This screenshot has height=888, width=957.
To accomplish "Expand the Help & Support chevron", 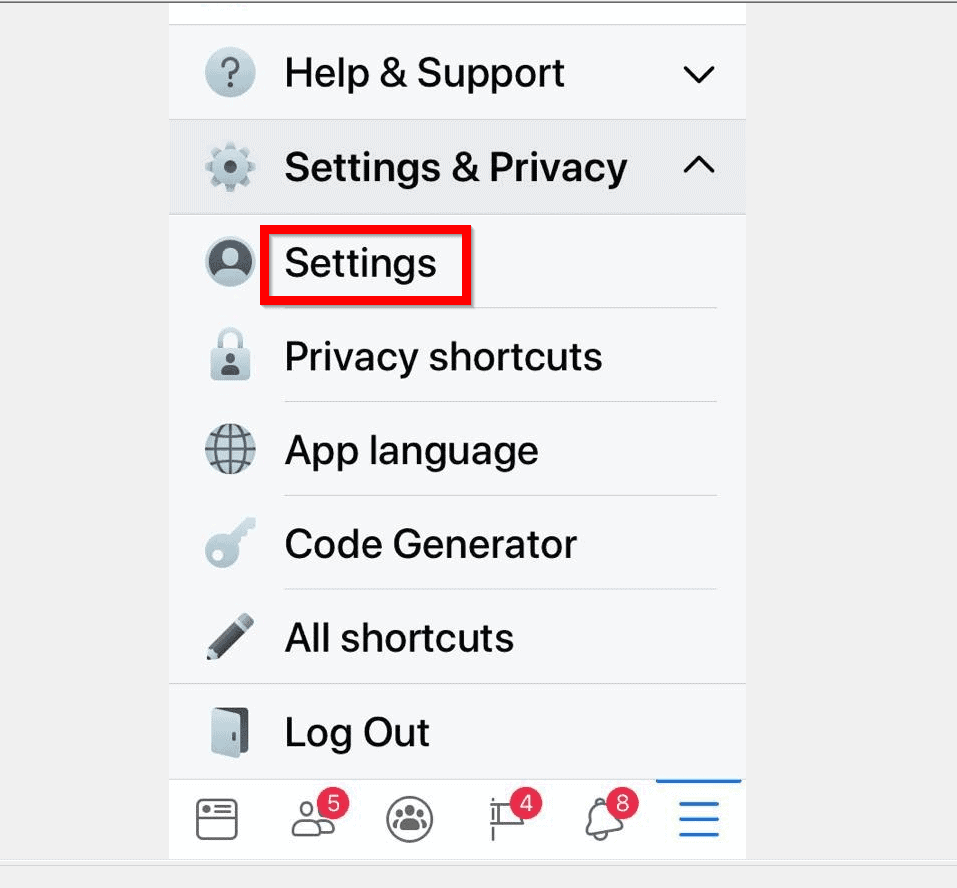I will [698, 74].
